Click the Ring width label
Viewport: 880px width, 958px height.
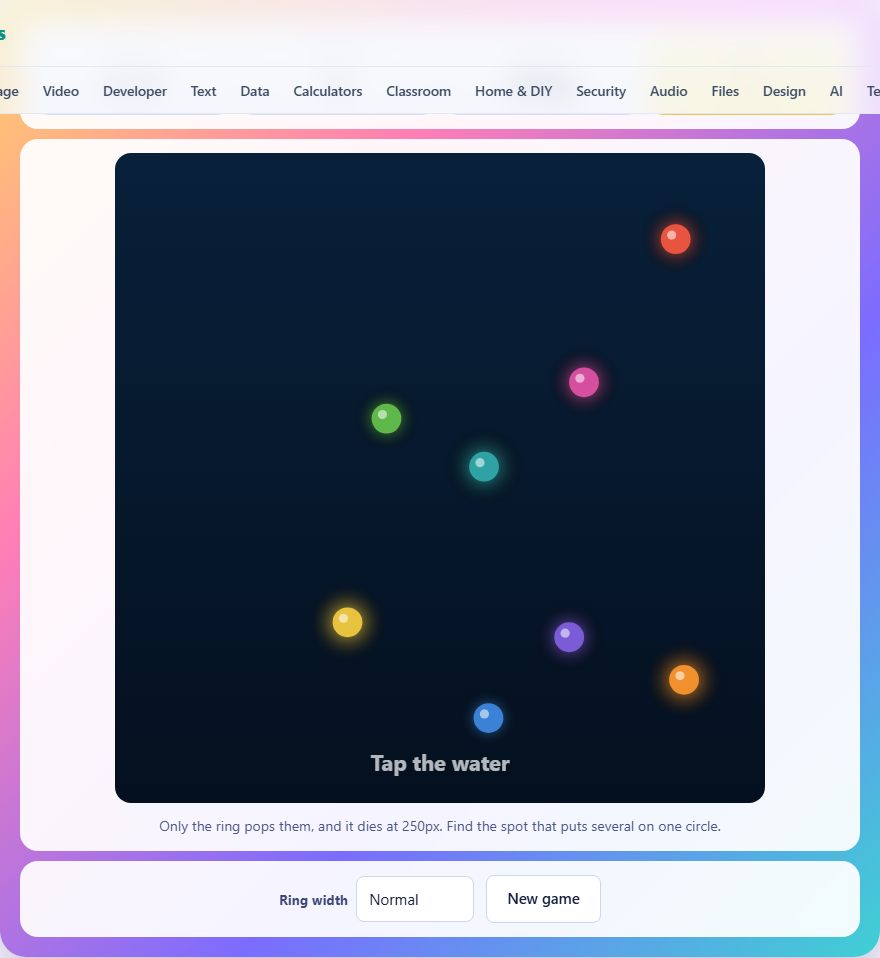click(x=314, y=900)
